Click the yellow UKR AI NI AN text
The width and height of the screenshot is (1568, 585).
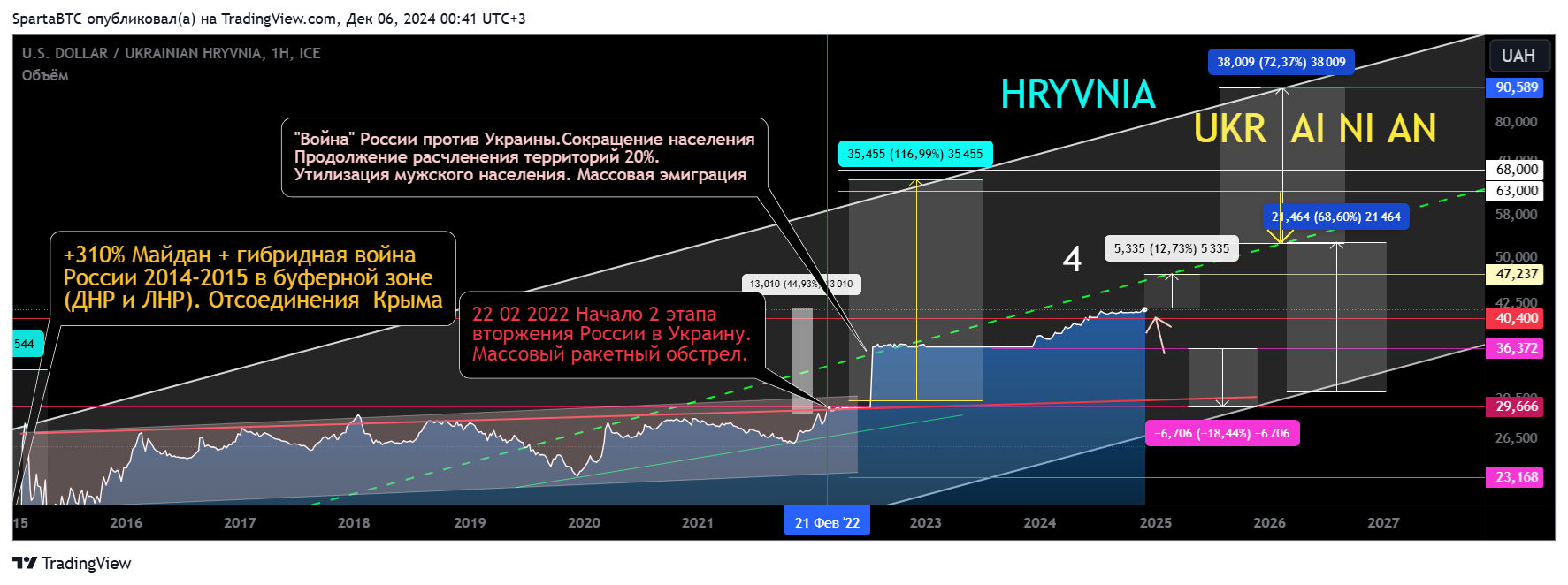point(1314,129)
